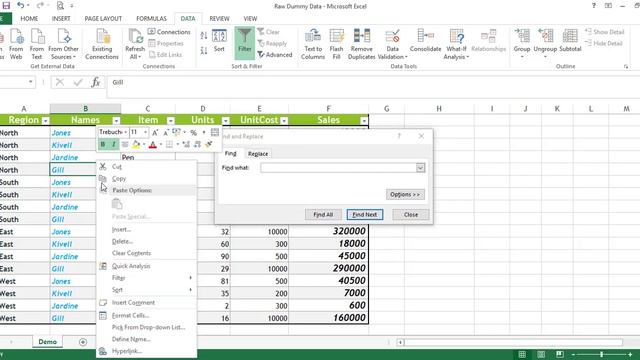Click the Save icon in the quick access toolbar
Screen dimensions: 640x360
[6, 6]
